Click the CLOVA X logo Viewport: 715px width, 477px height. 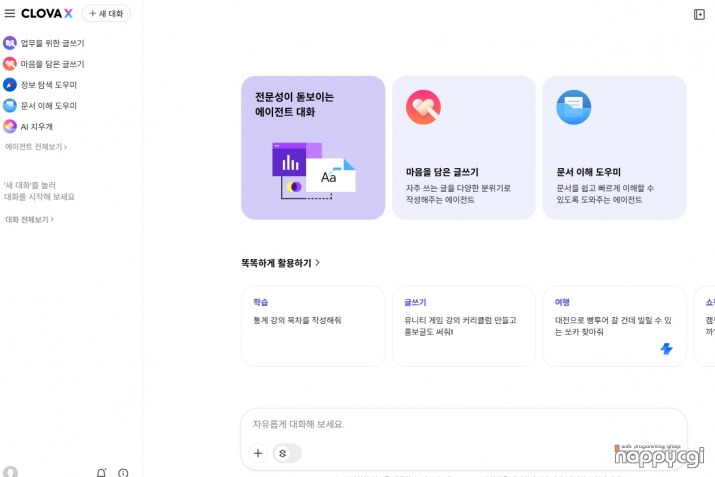click(47, 14)
